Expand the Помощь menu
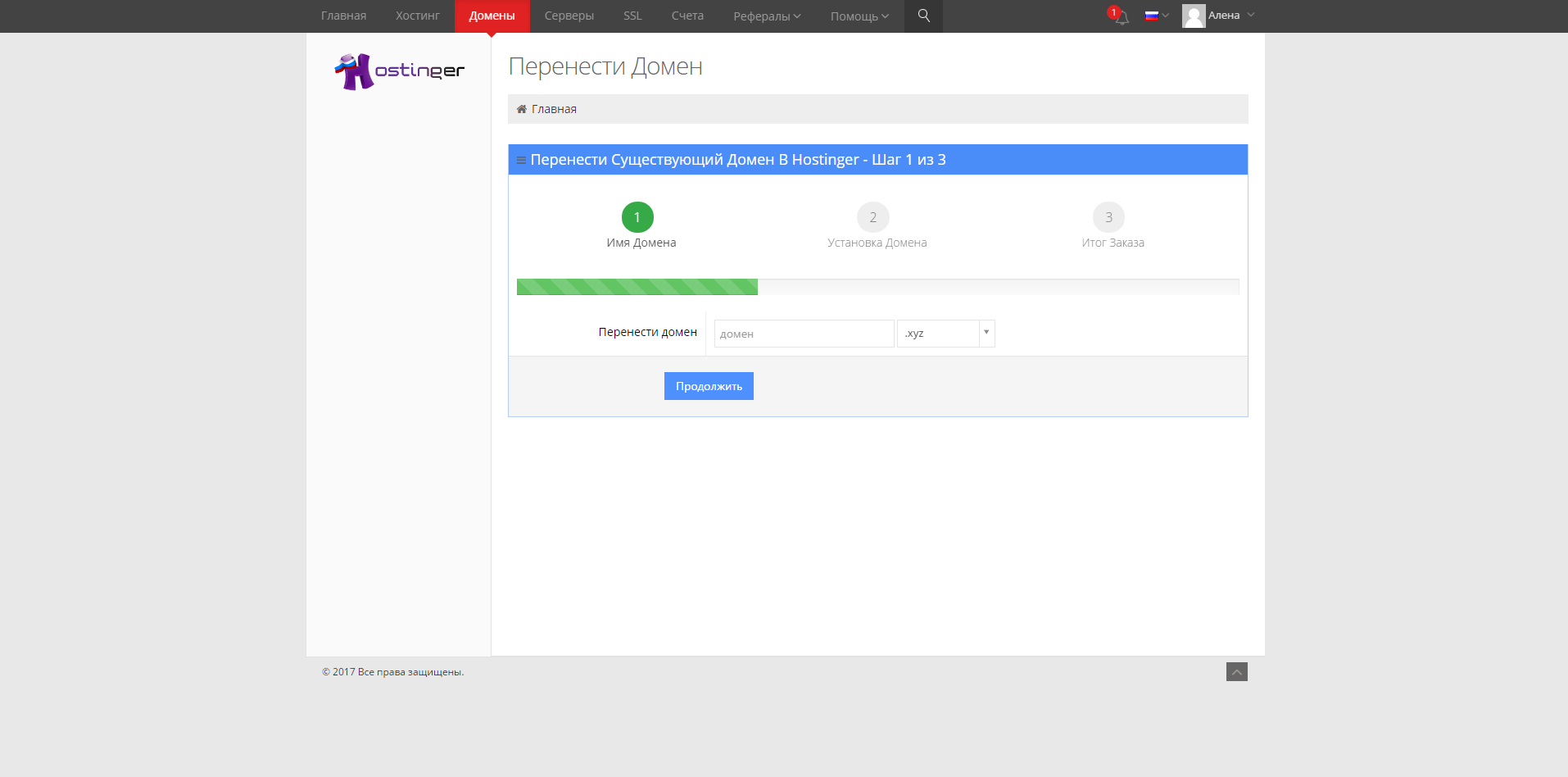This screenshot has height=777, width=1568. pyautogui.click(x=859, y=16)
